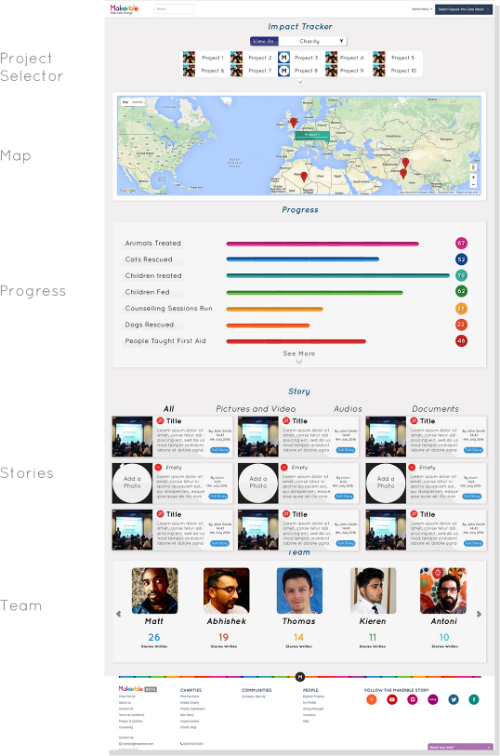Click Add a Photo circle in first empty story
Viewport: 500px width, 756px height.
132,483
